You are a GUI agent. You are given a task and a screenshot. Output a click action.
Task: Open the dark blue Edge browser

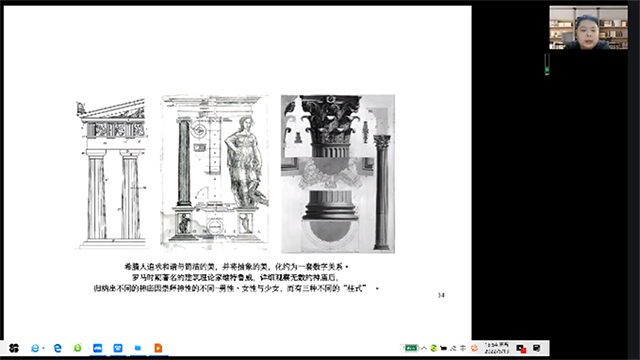(x=58, y=348)
